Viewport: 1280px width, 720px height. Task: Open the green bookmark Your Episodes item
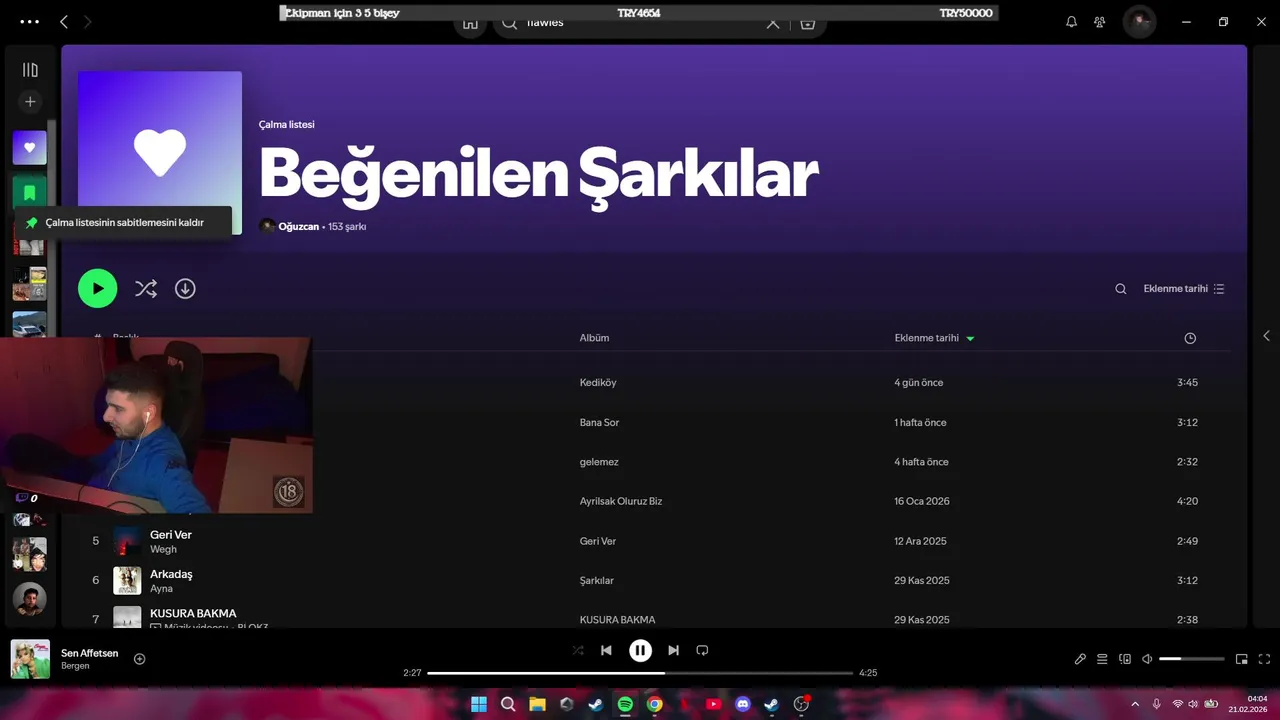30,191
